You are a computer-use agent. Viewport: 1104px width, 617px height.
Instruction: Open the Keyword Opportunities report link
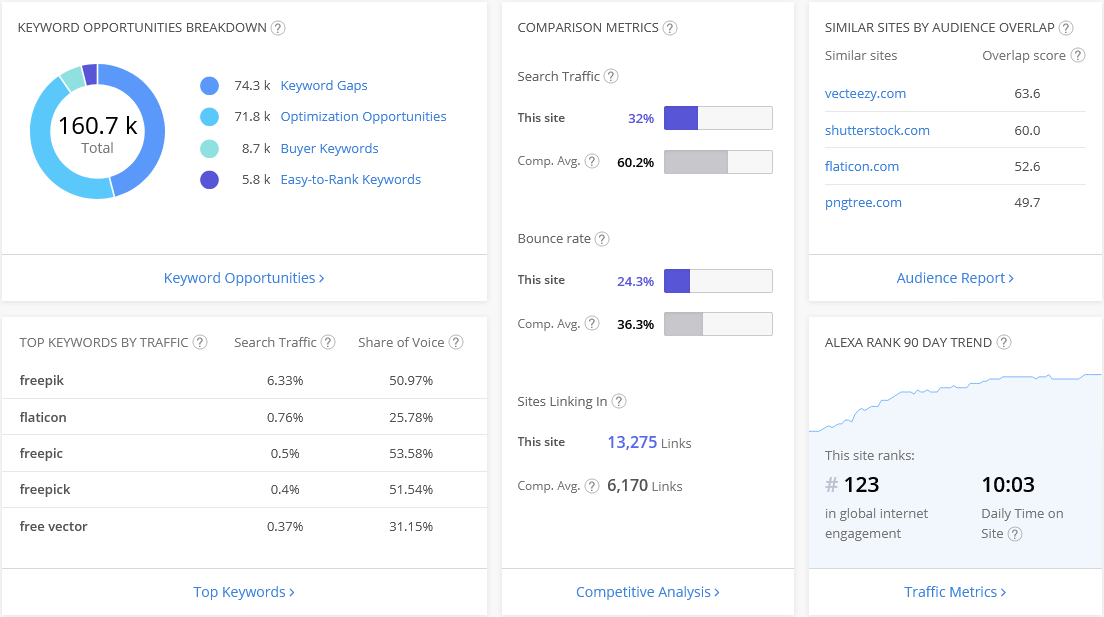[x=244, y=278]
